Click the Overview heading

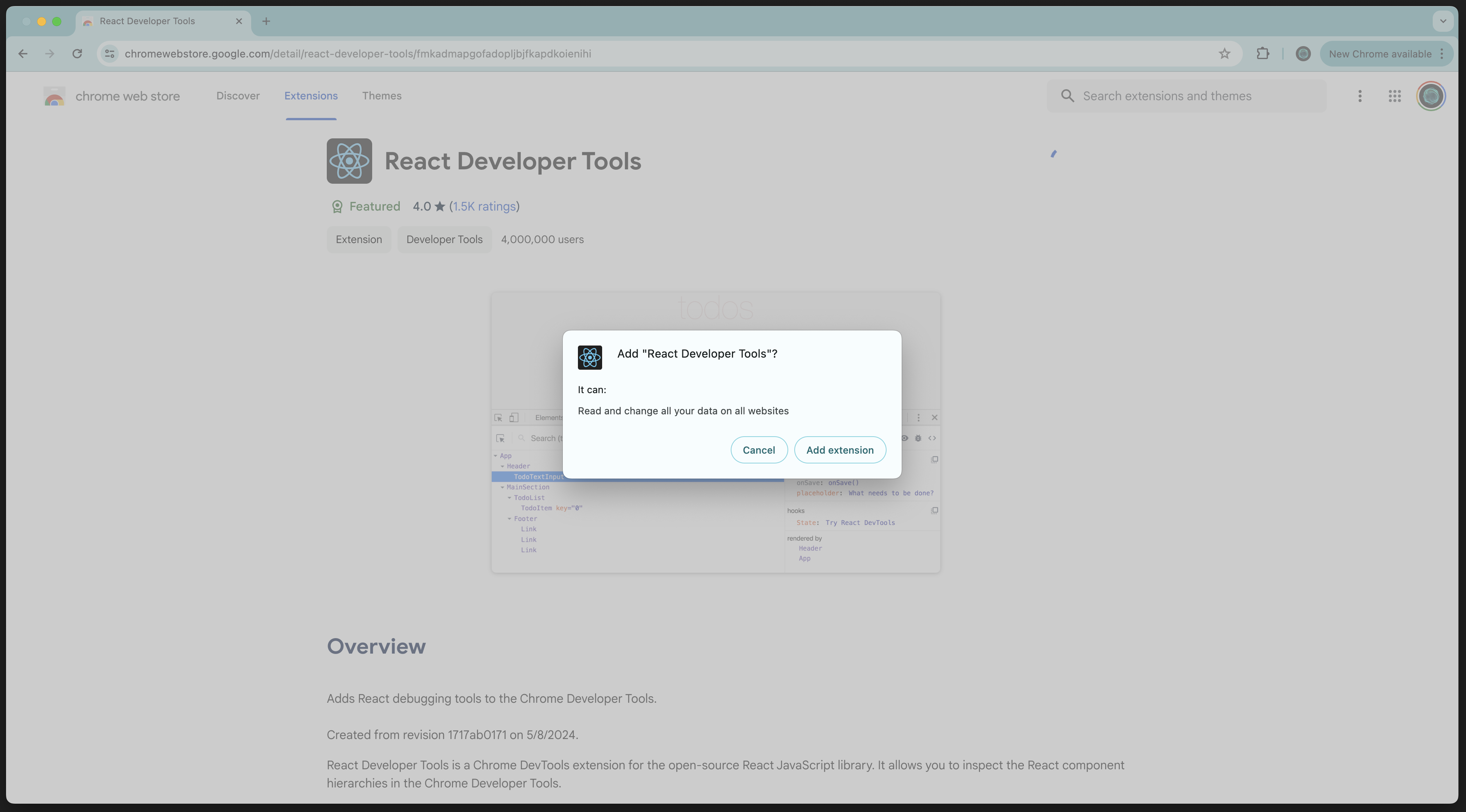376,646
